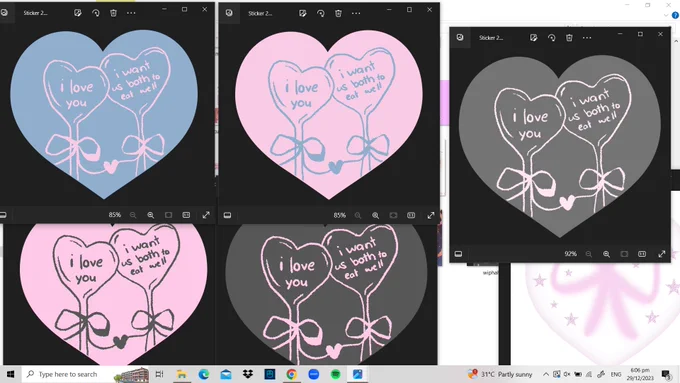Zoom in on the blue heart image
The height and width of the screenshot is (383, 680).
[x=150, y=215]
